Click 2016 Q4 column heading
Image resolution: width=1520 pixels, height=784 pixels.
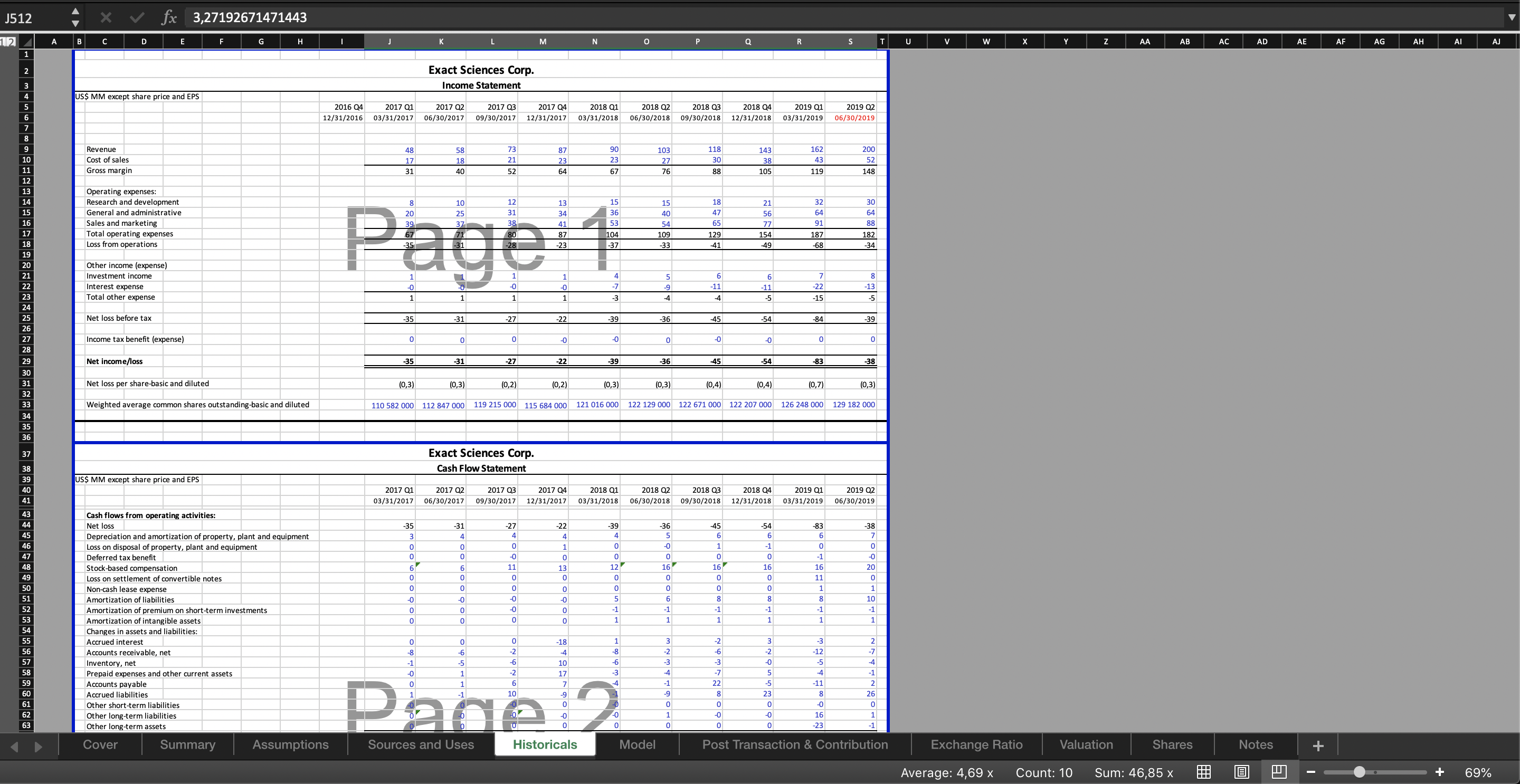348,107
